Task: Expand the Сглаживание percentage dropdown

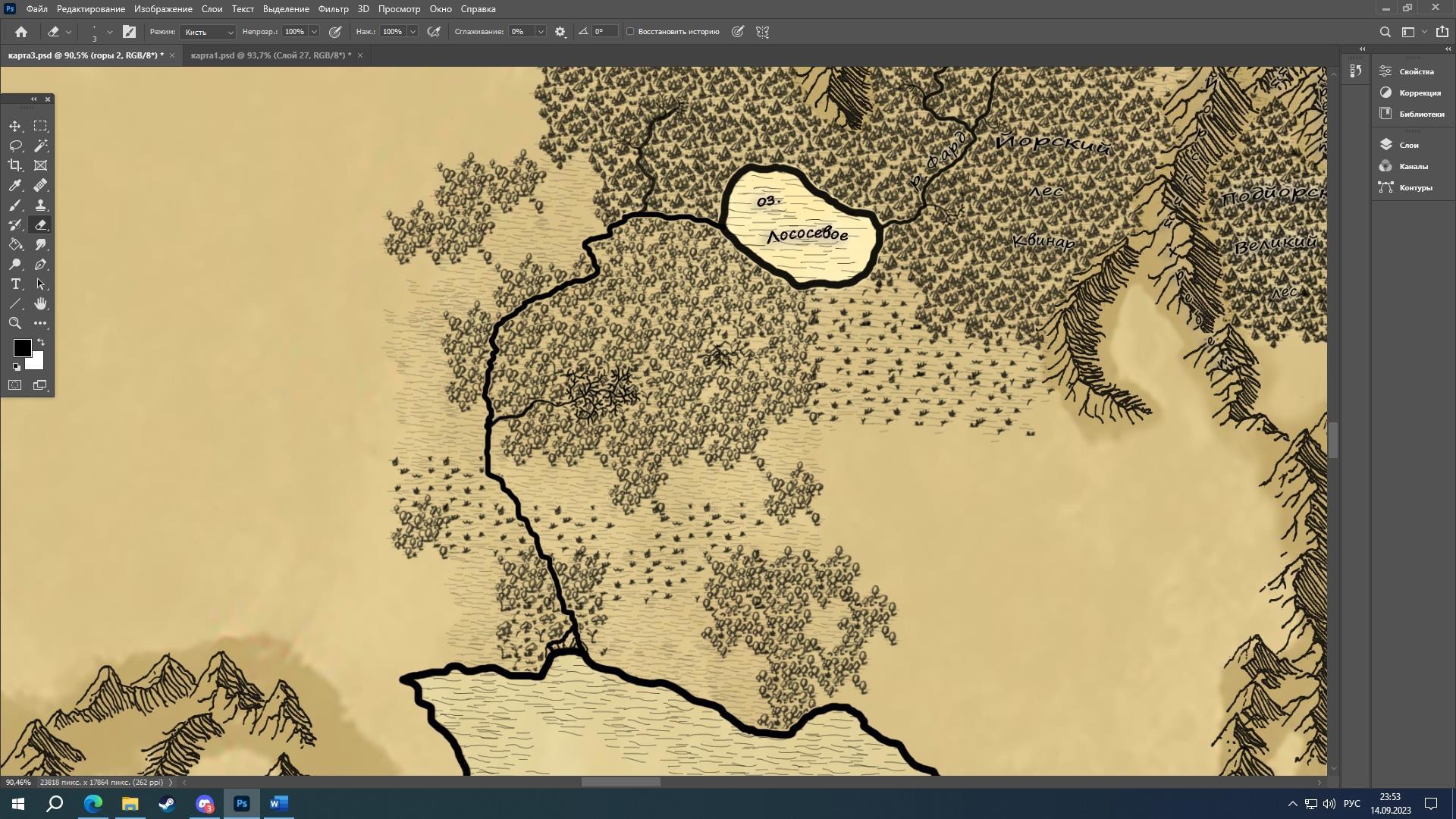Action: (x=541, y=32)
